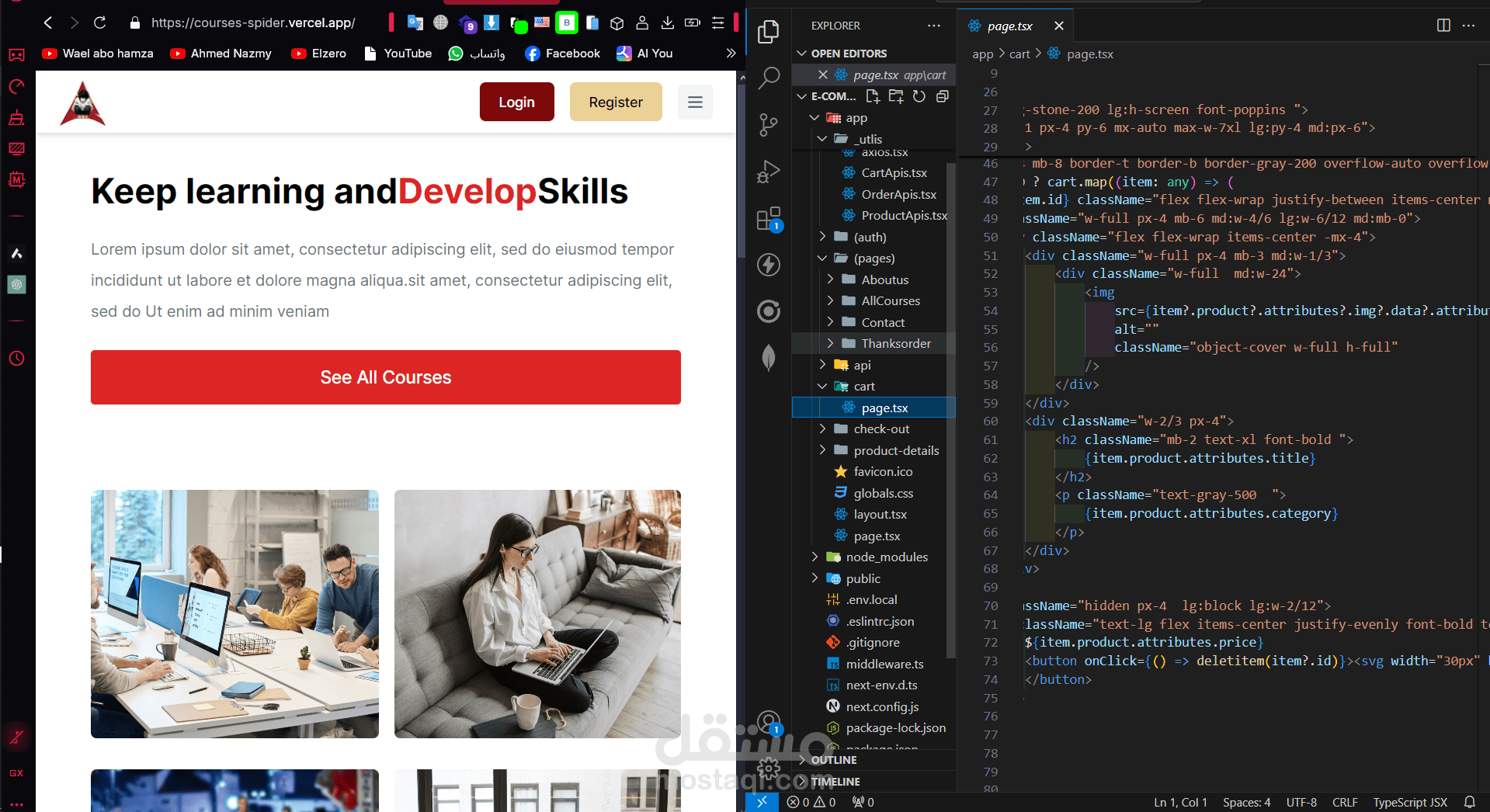Open middleware.ts in the explorer

[884, 664]
